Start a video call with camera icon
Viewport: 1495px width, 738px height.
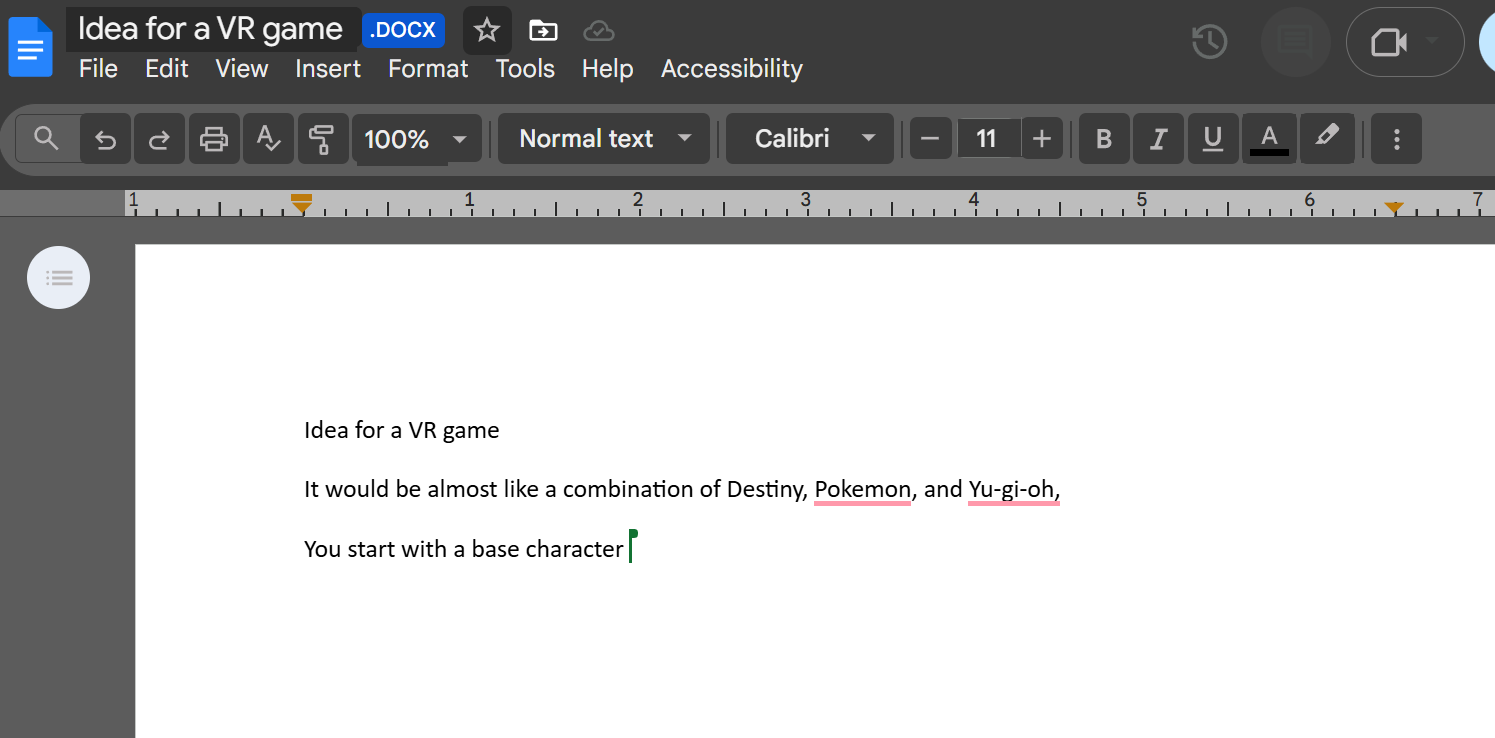1388,42
